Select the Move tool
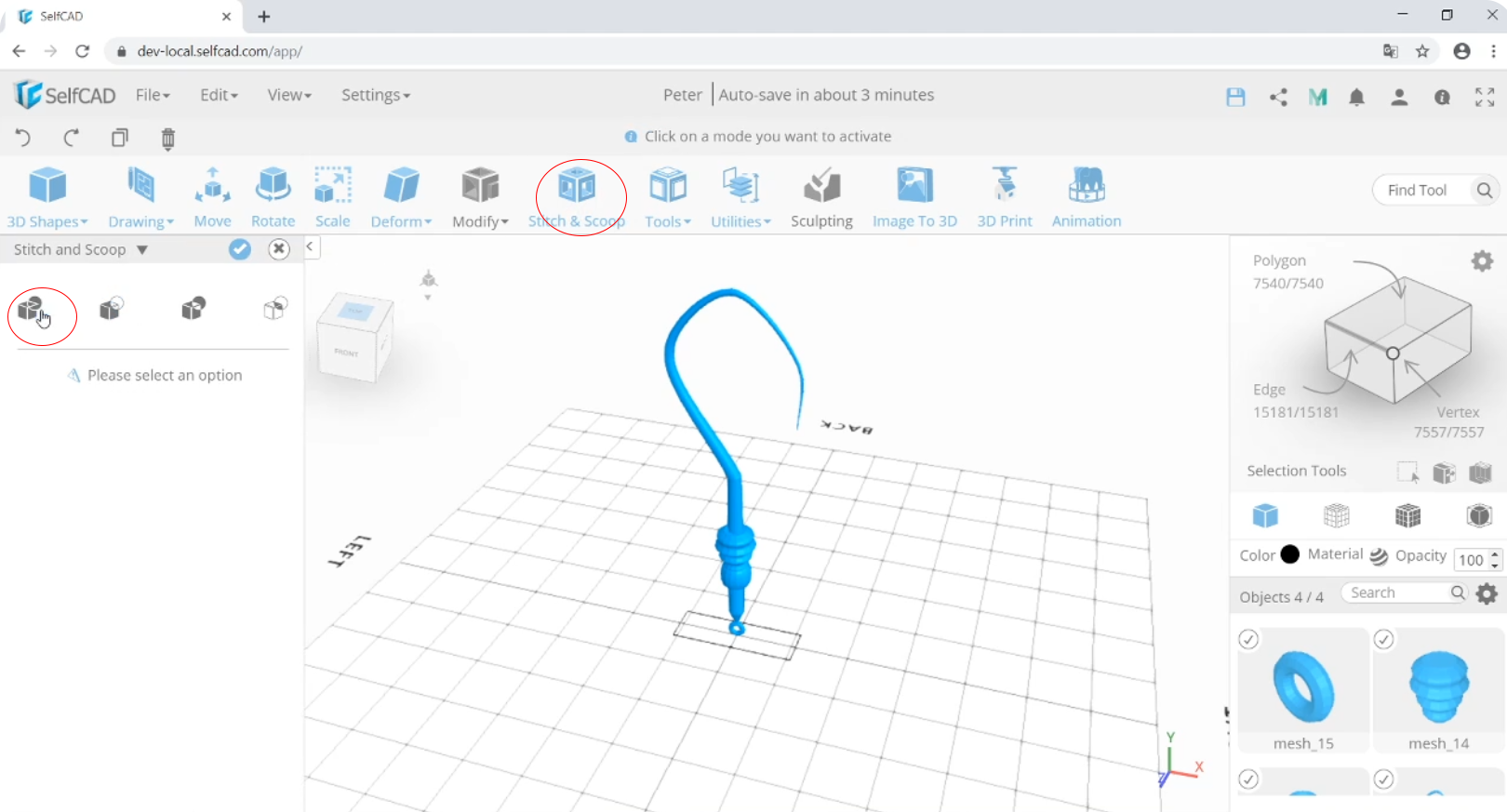The height and width of the screenshot is (812, 1507). [212, 197]
